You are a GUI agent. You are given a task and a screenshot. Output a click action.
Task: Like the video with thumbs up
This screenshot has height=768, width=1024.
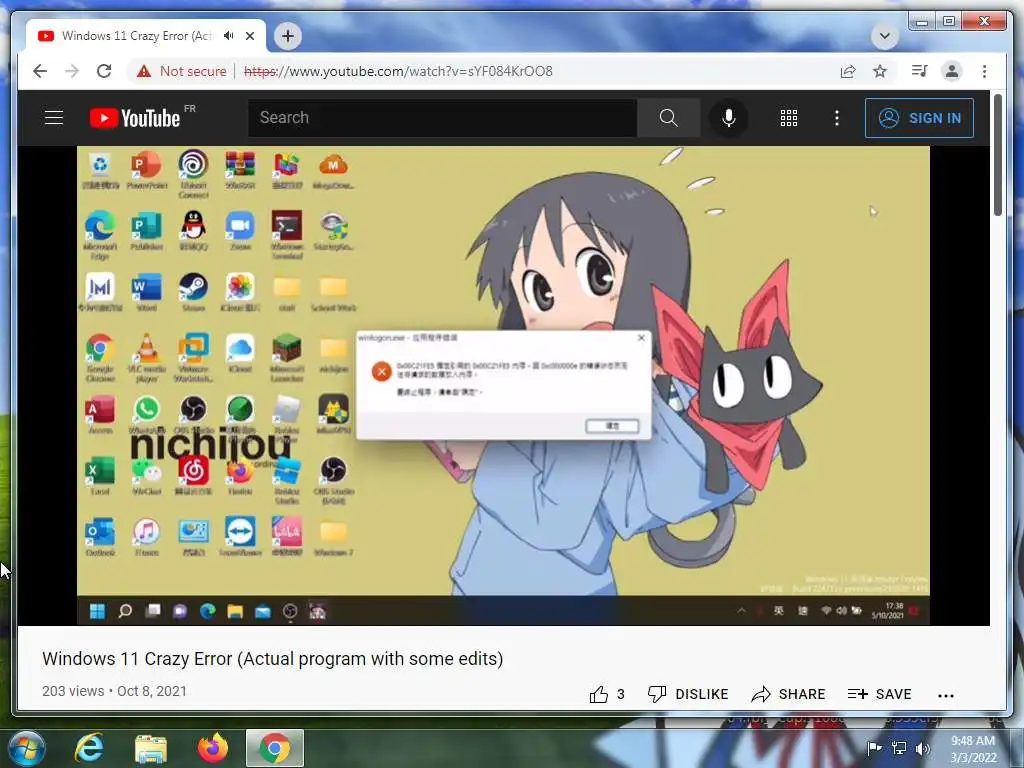coord(599,694)
